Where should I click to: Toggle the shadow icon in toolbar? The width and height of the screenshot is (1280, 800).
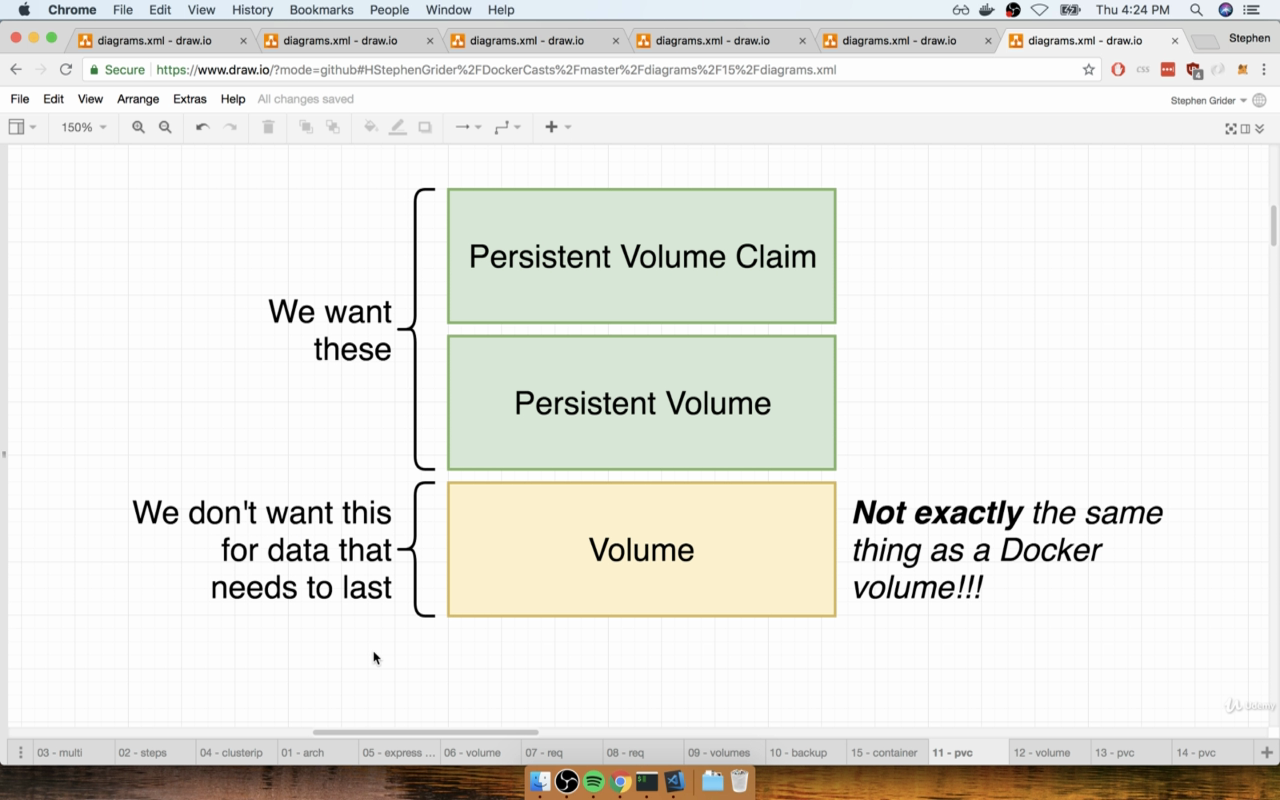click(425, 127)
